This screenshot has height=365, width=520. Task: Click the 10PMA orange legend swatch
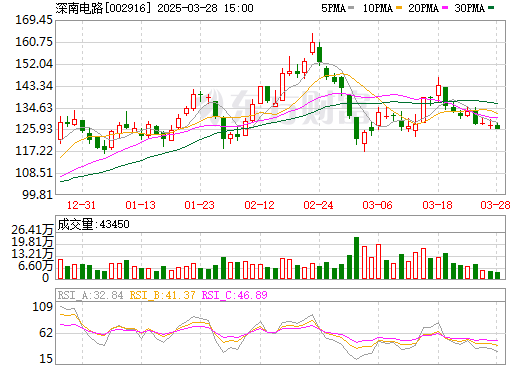[x=398, y=8]
